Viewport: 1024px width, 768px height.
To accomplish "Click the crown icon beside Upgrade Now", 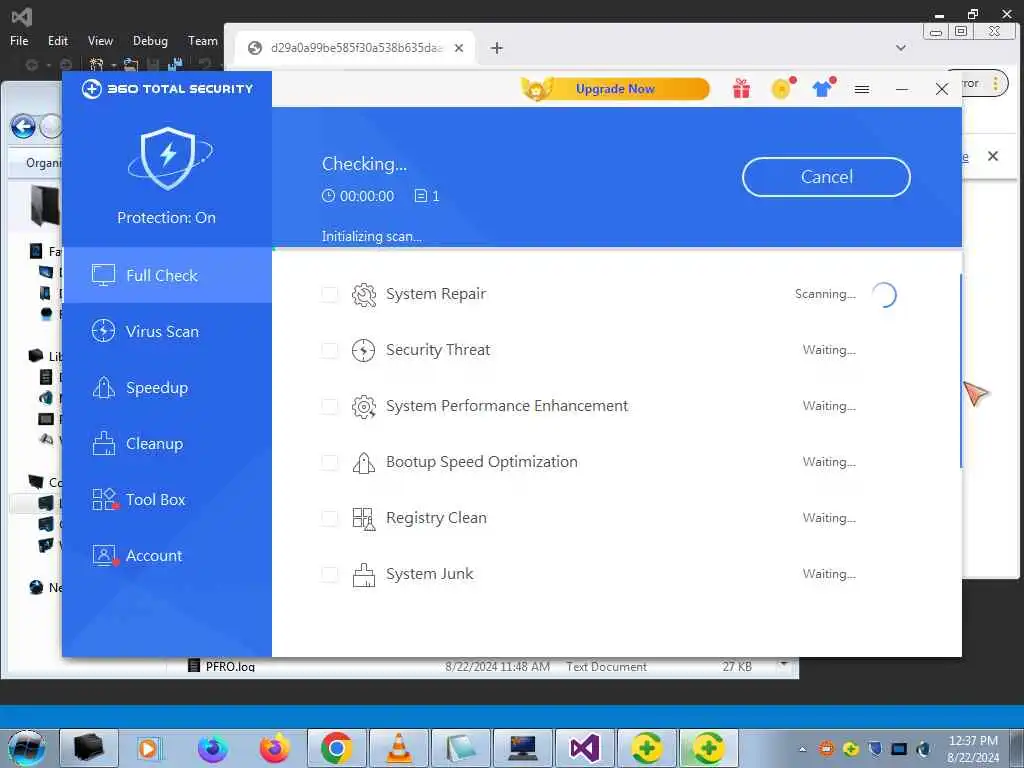I will [x=537, y=89].
